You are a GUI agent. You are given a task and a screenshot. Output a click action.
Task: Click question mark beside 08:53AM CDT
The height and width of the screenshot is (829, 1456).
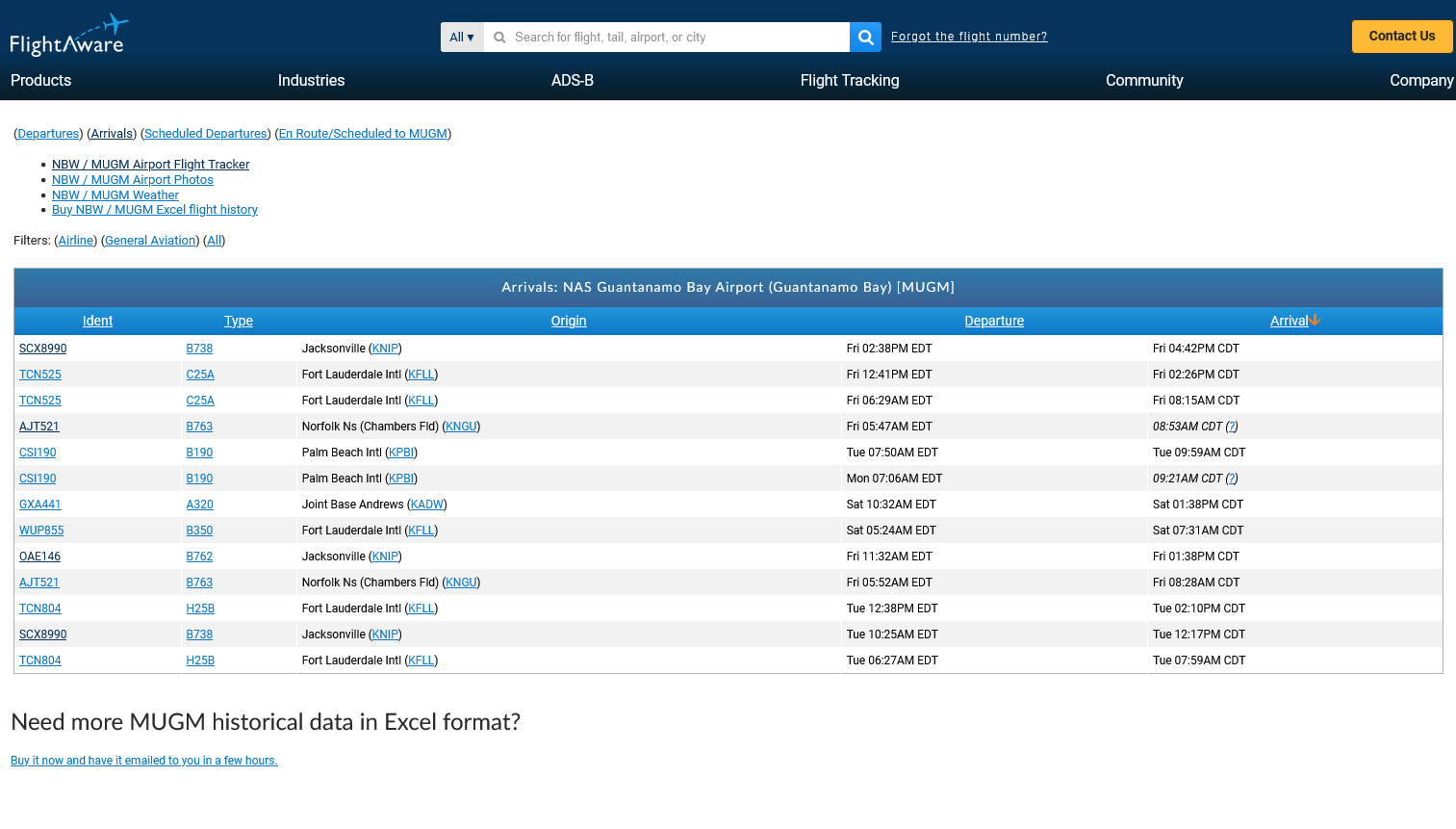(1232, 427)
